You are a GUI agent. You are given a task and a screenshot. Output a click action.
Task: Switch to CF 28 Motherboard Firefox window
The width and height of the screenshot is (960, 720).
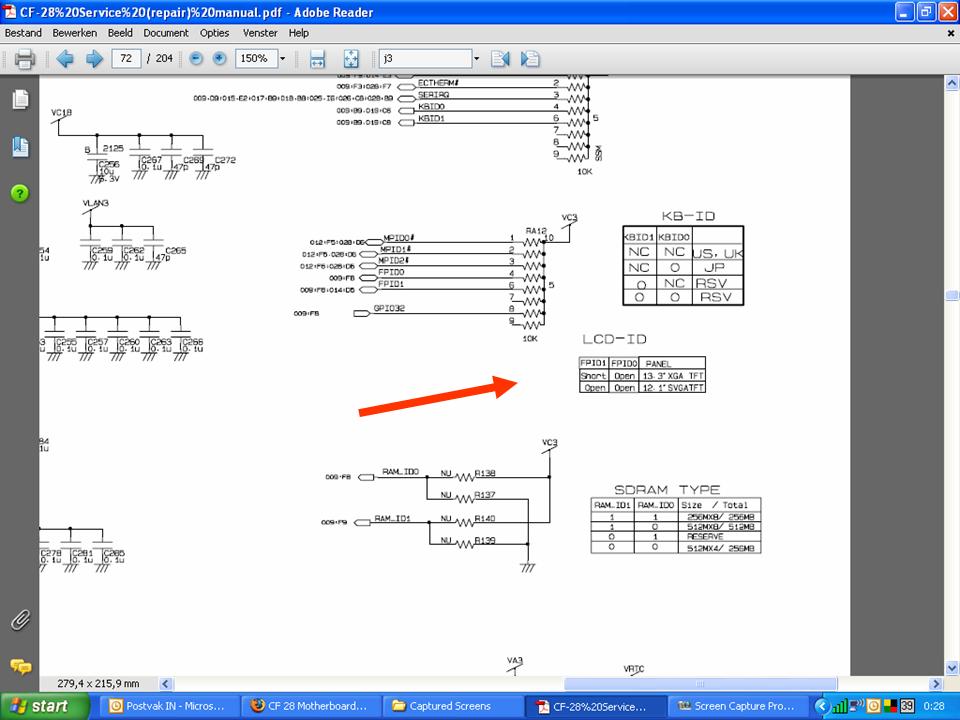311,706
